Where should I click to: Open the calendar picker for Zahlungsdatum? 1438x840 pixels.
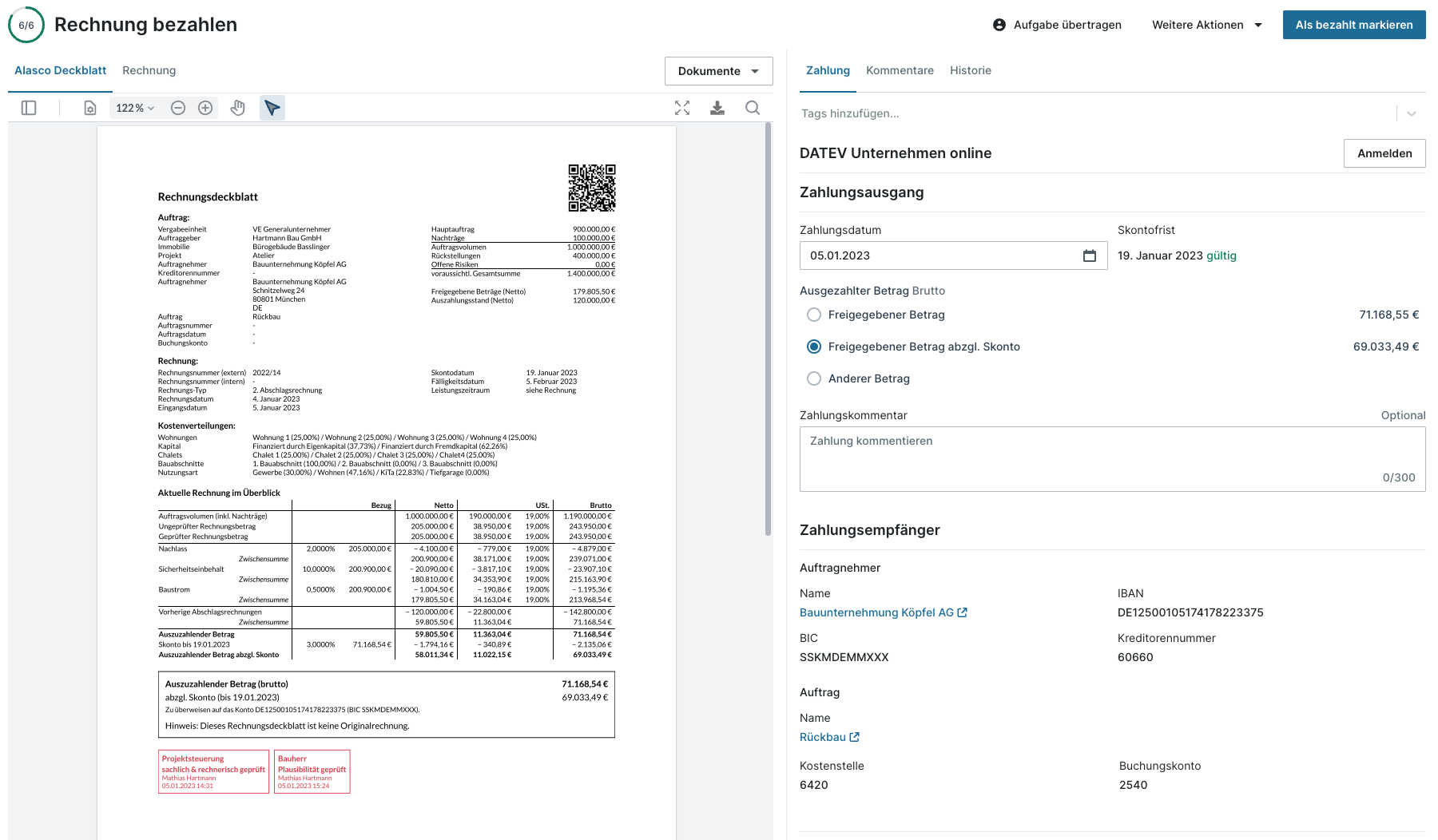coord(1089,256)
